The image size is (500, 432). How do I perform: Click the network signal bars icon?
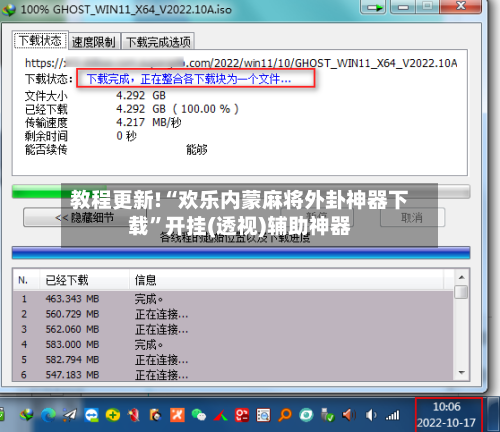(x=392, y=415)
